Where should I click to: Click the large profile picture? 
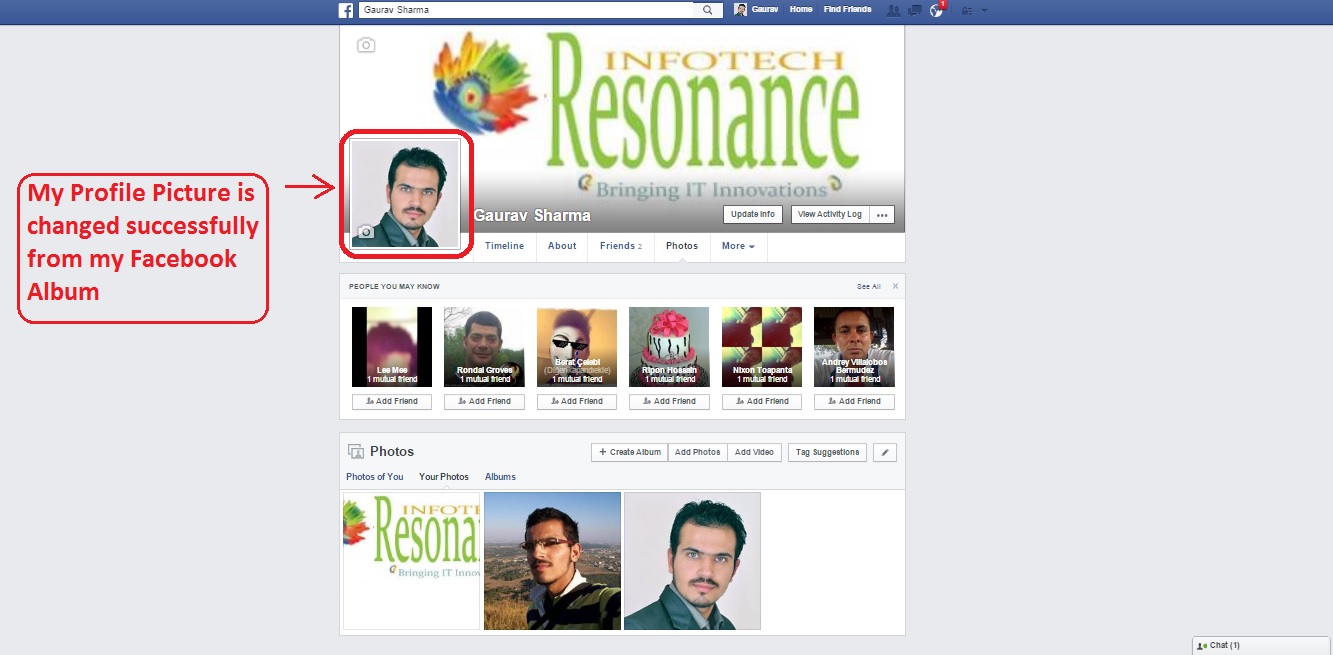point(405,194)
